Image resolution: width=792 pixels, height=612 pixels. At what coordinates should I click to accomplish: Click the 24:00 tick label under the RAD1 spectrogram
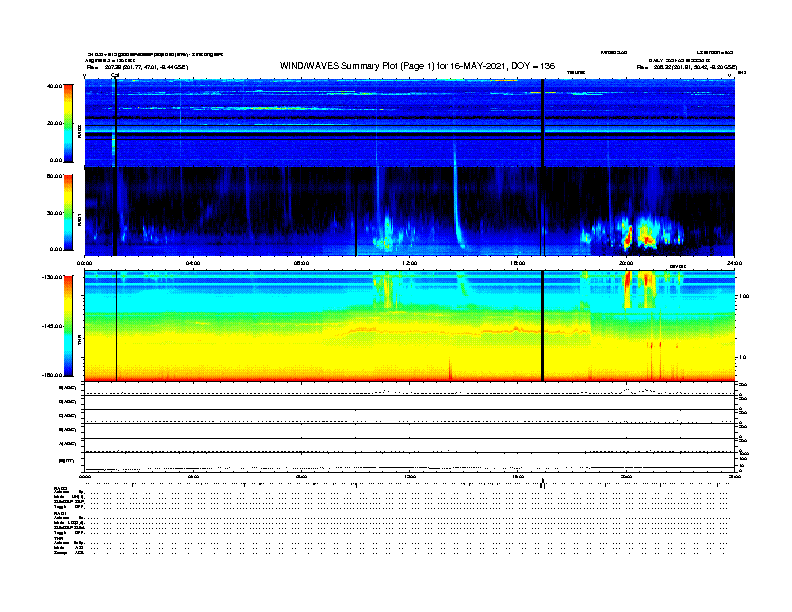[x=734, y=263]
